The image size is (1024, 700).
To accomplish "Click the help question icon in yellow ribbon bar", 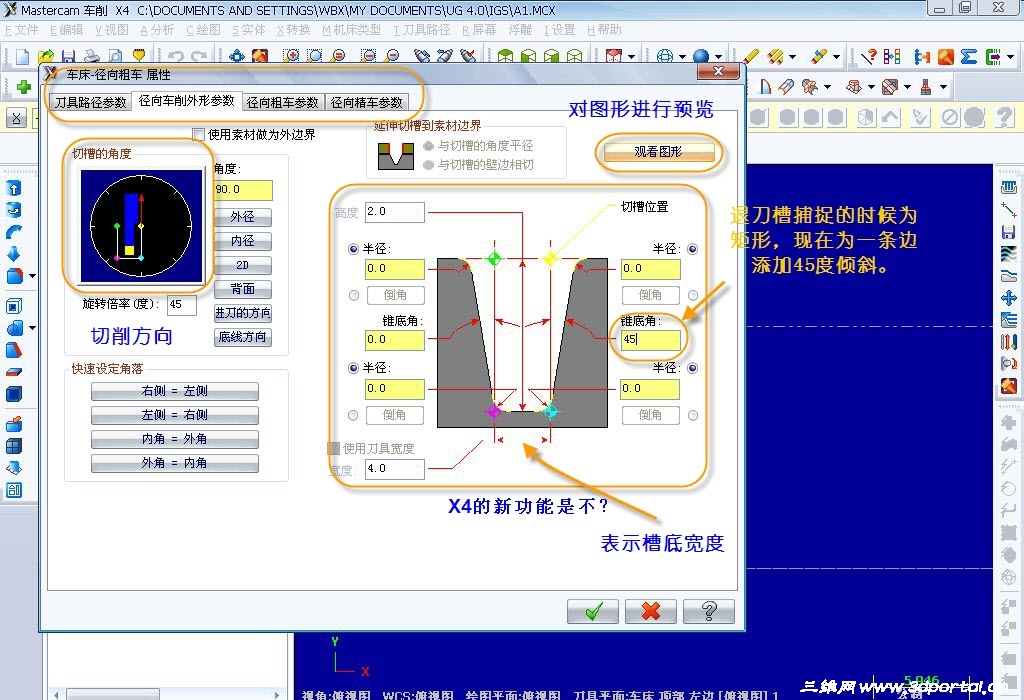I will pyautogui.click(x=1004, y=118).
